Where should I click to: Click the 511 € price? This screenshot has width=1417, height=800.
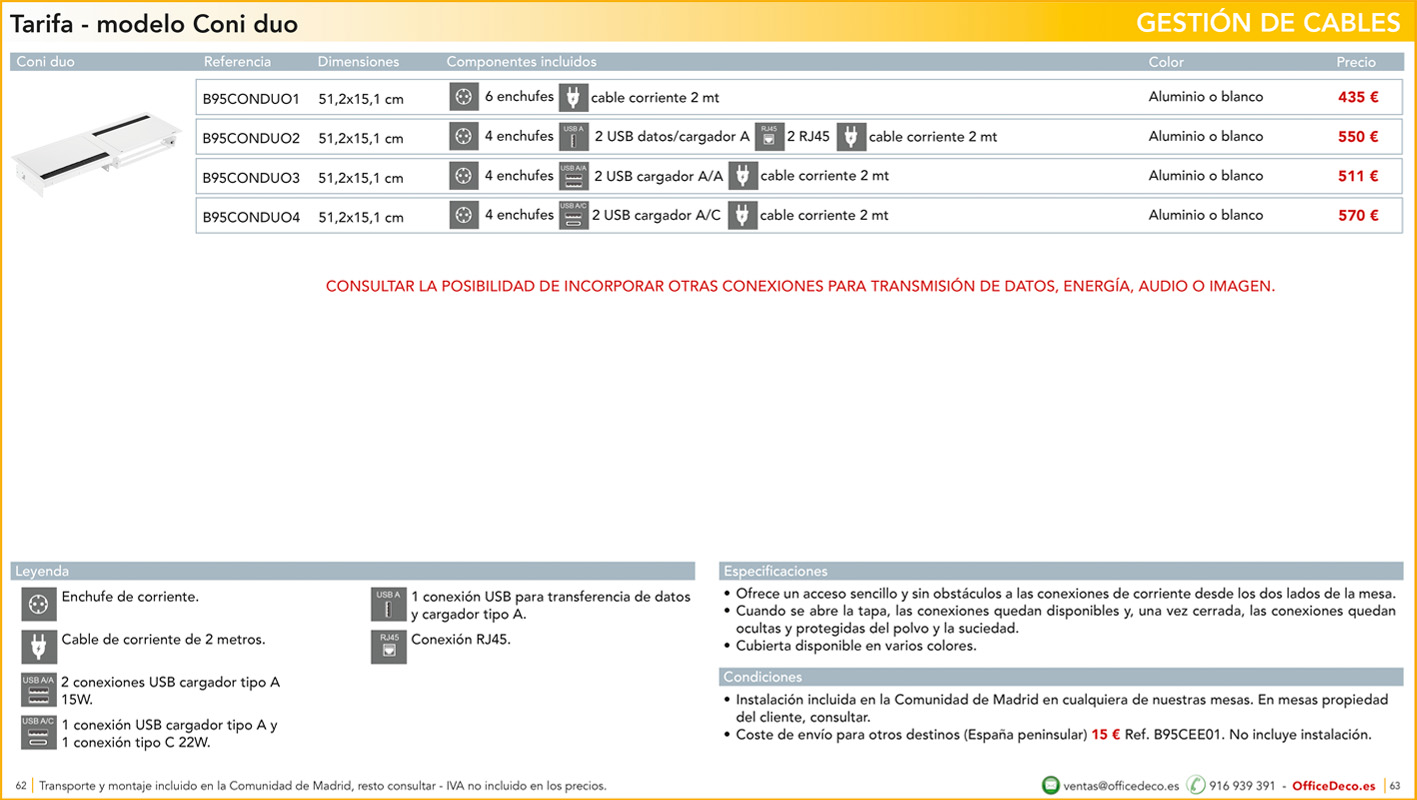[x=1358, y=176]
